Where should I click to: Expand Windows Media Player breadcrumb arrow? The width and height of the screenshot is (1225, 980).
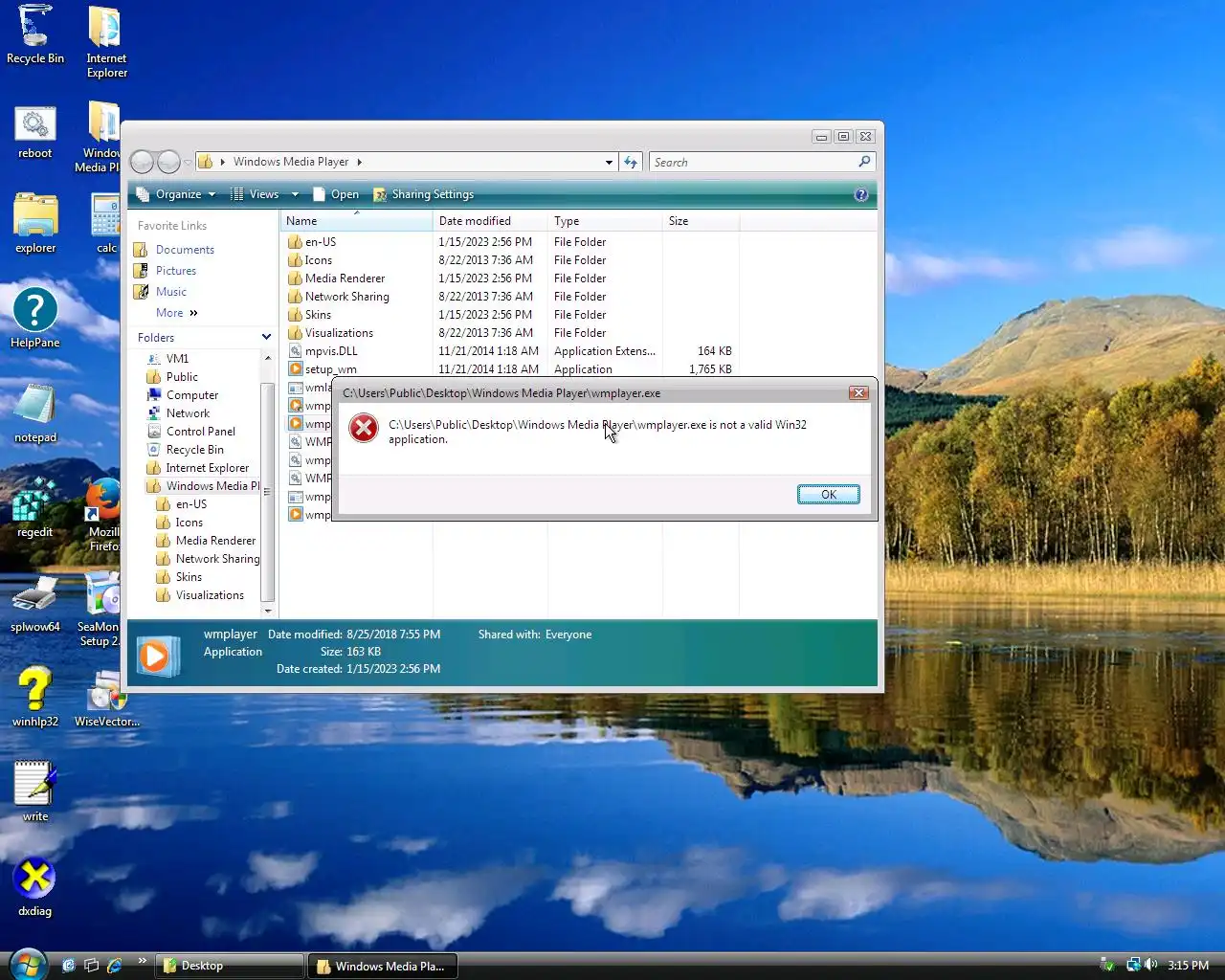(360, 162)
